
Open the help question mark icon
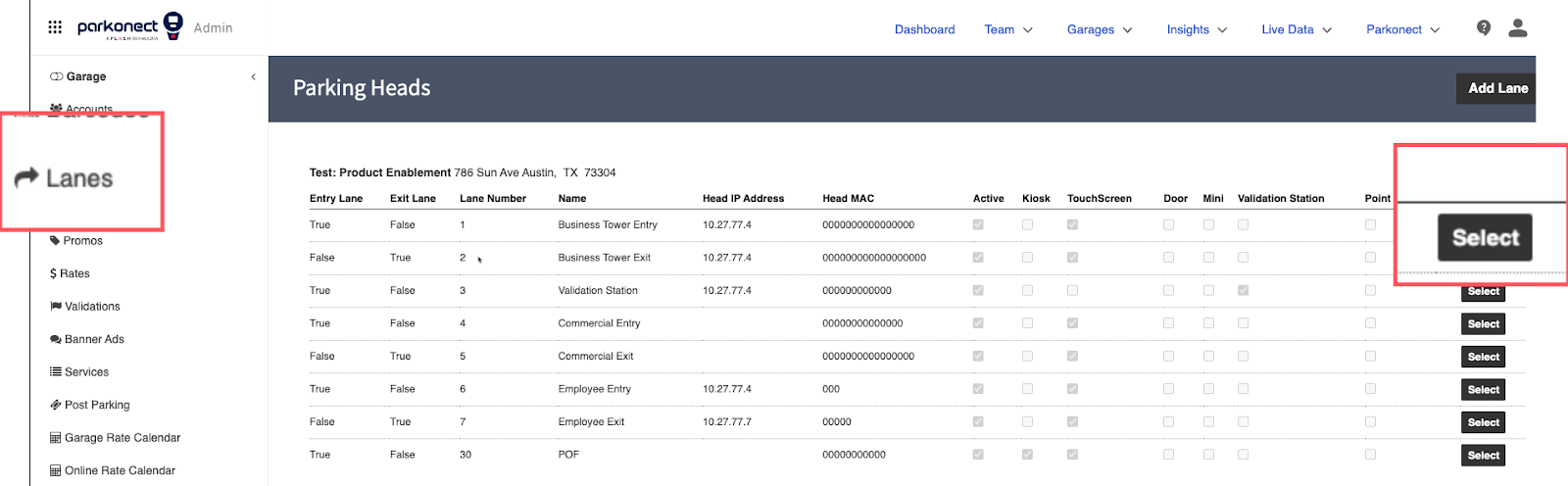click(x=1484, y=27)
